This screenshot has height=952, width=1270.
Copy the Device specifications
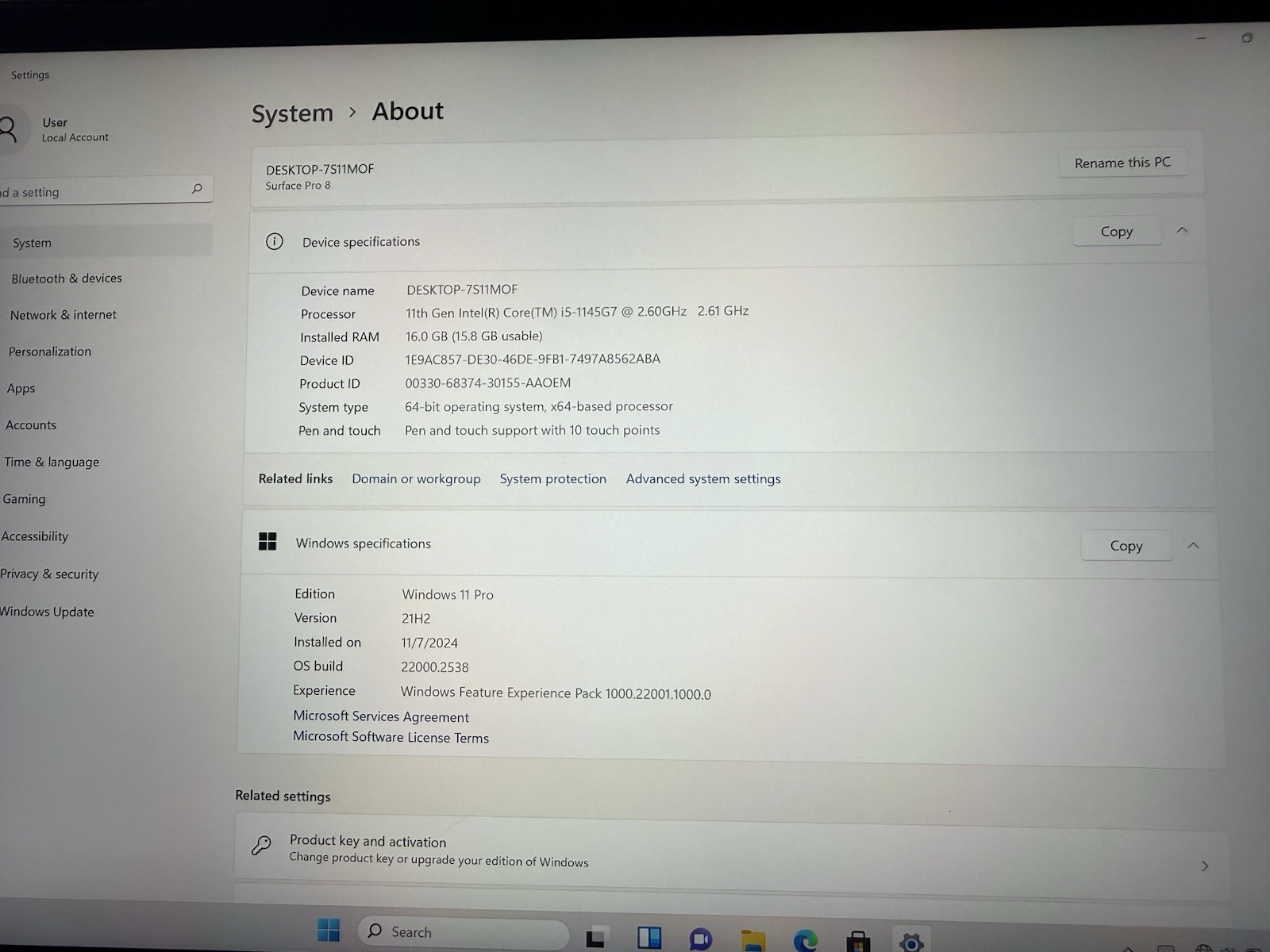(1117, 231)
